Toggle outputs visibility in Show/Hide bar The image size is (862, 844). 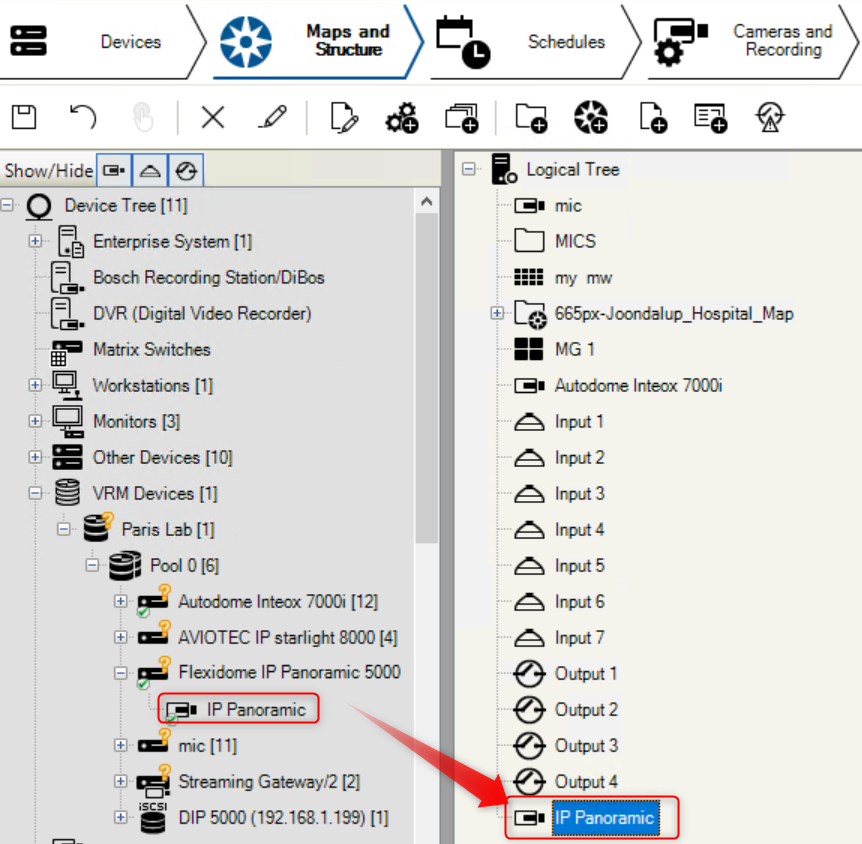point(186,171)
